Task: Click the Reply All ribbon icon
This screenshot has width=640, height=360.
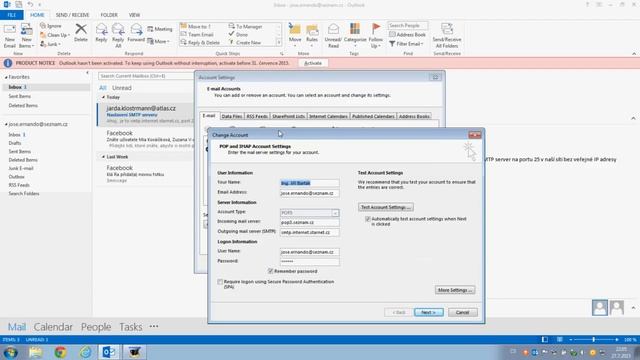Action: click(x=118, y=29)
